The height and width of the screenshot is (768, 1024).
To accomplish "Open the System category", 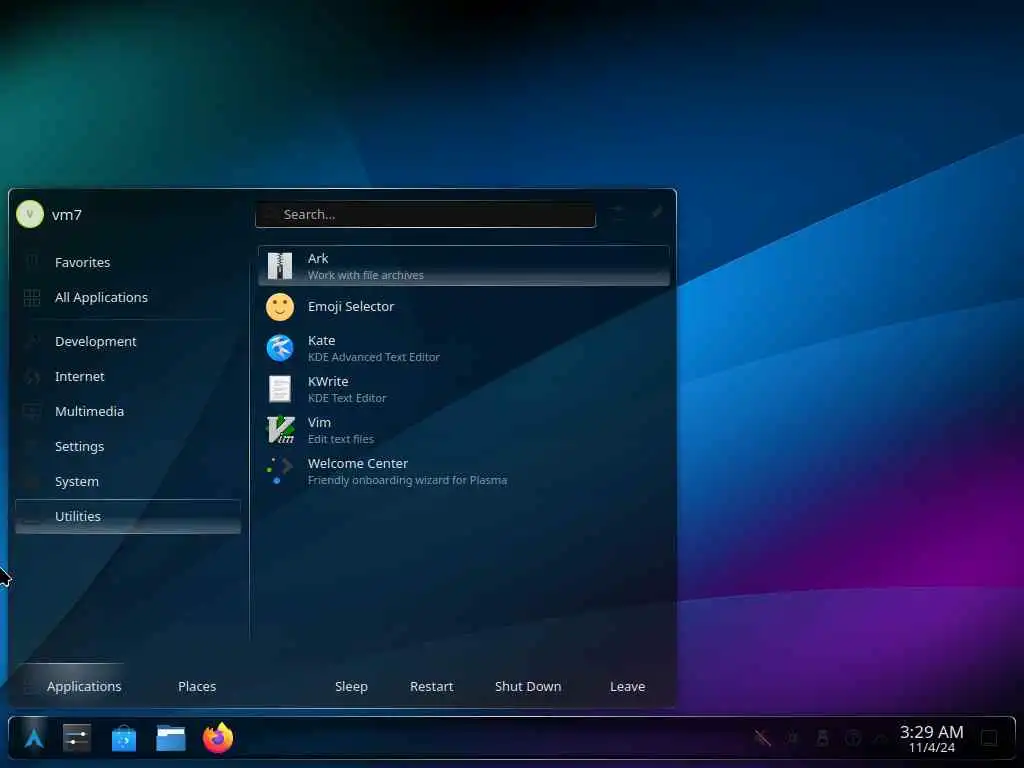I will (x=128, y=482).
